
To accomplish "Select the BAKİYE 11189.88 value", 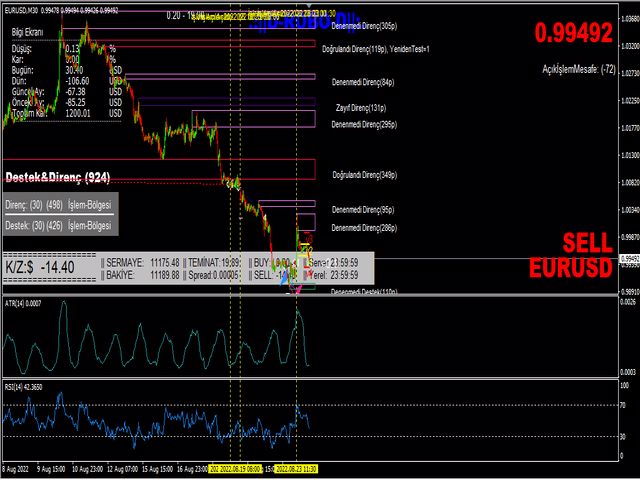I will click(164, 275).
